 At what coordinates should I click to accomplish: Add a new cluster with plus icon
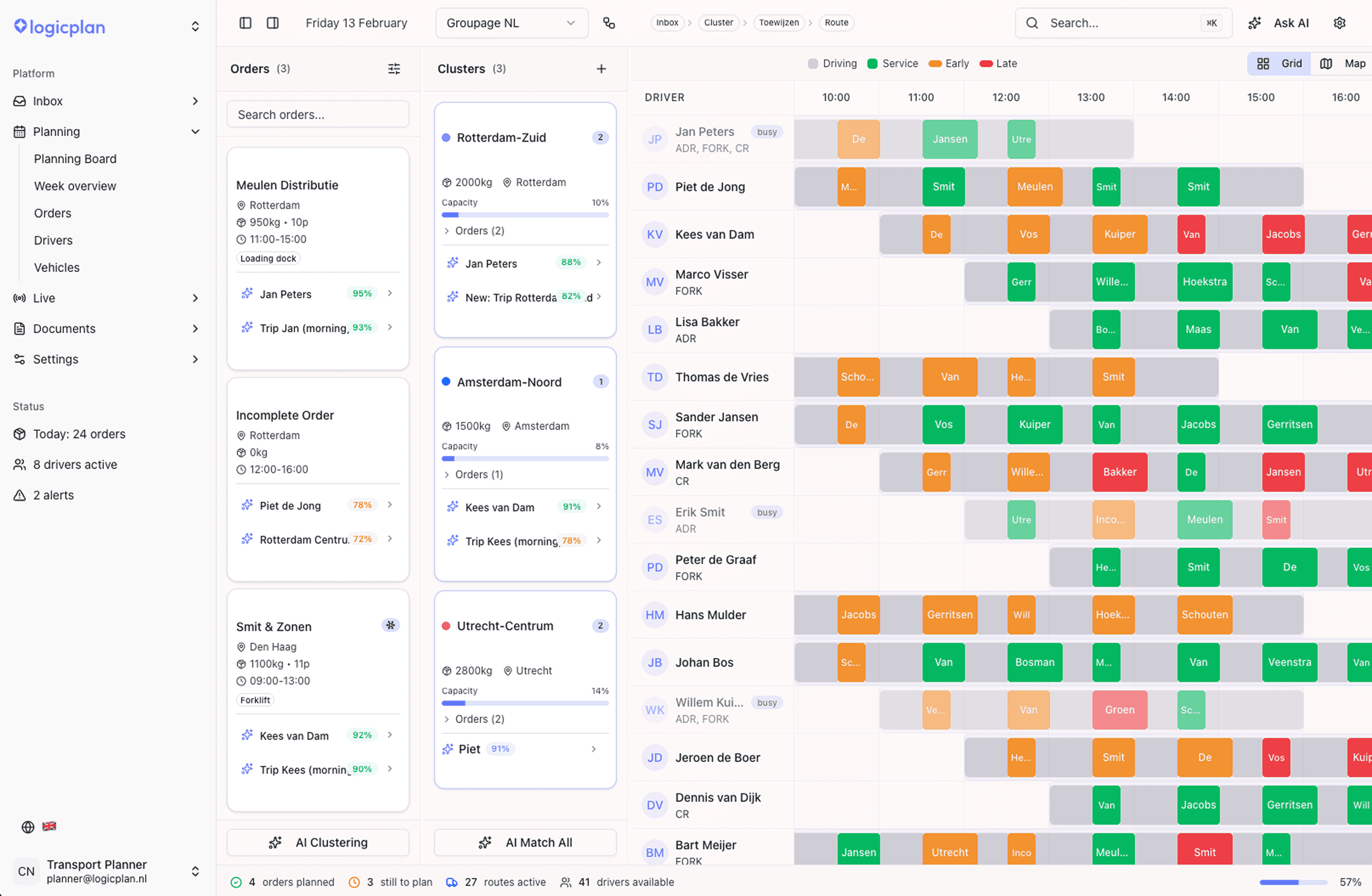tap(601, 68)
